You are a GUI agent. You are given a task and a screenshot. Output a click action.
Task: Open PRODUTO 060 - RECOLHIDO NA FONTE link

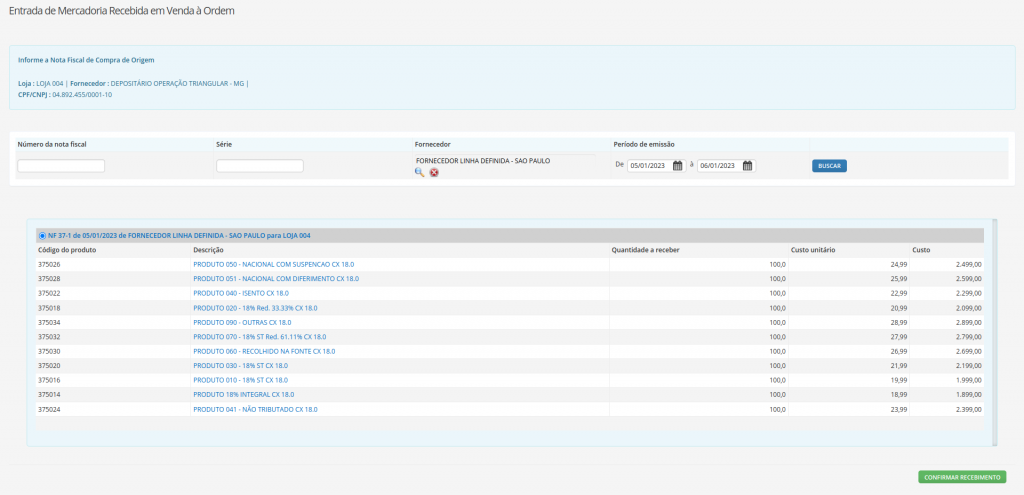(x=264, y=351)
